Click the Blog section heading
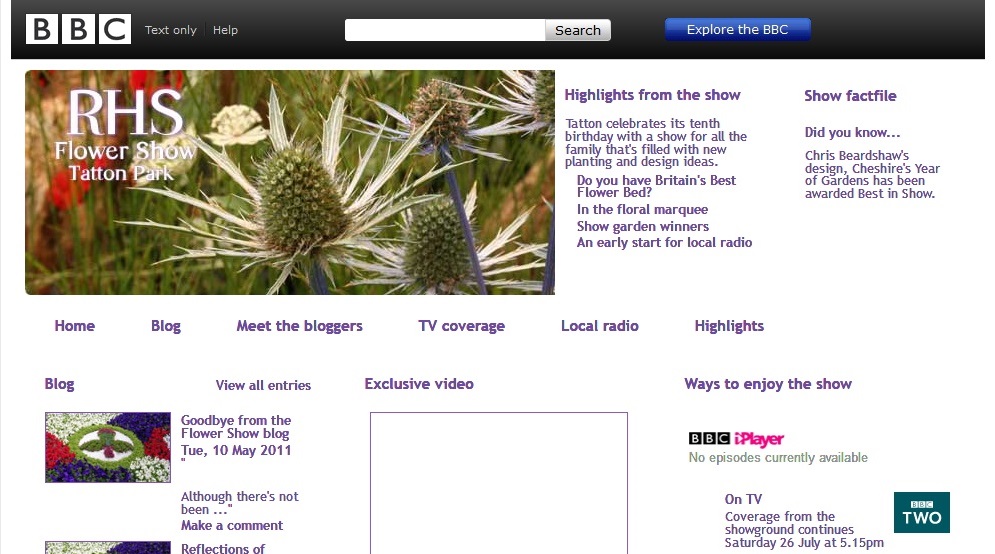Screen dimensions: 995x554 (x=60, y=384)
